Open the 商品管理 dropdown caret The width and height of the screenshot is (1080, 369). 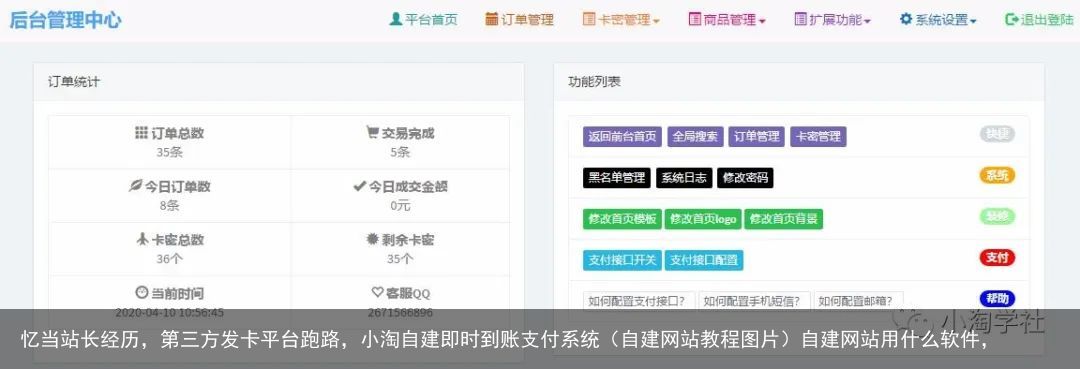click(x=762, y=21)
